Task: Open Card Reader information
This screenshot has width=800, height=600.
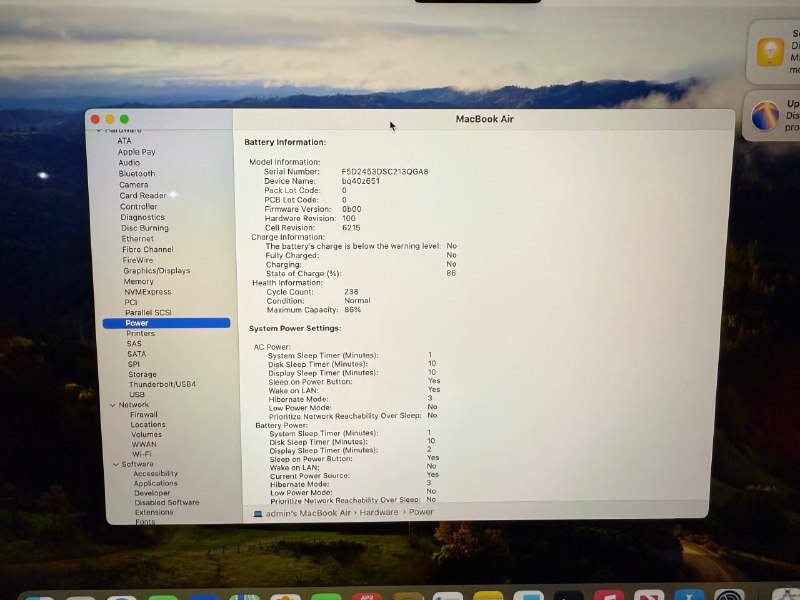Action: click(x=143, y=195)
